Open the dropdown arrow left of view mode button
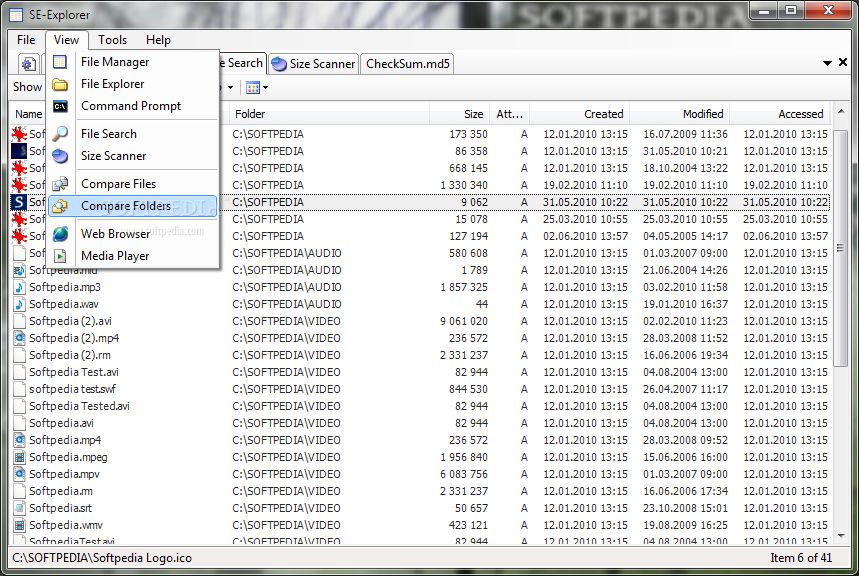 230,88
